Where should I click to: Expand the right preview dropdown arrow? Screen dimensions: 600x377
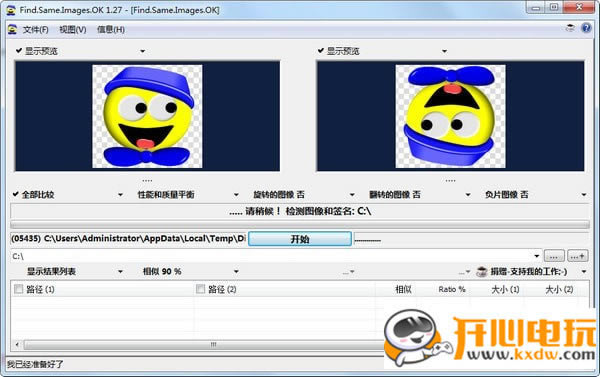pyautogui.click(x=444, y=51)
